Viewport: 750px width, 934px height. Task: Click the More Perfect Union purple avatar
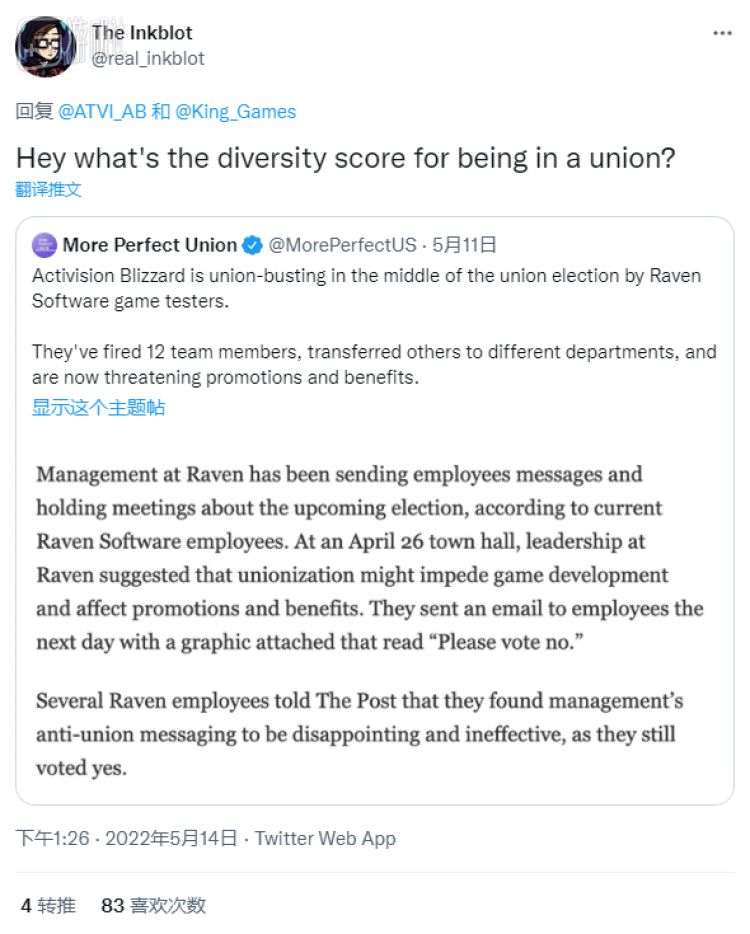pyautogui.click(x=44, y=245)
